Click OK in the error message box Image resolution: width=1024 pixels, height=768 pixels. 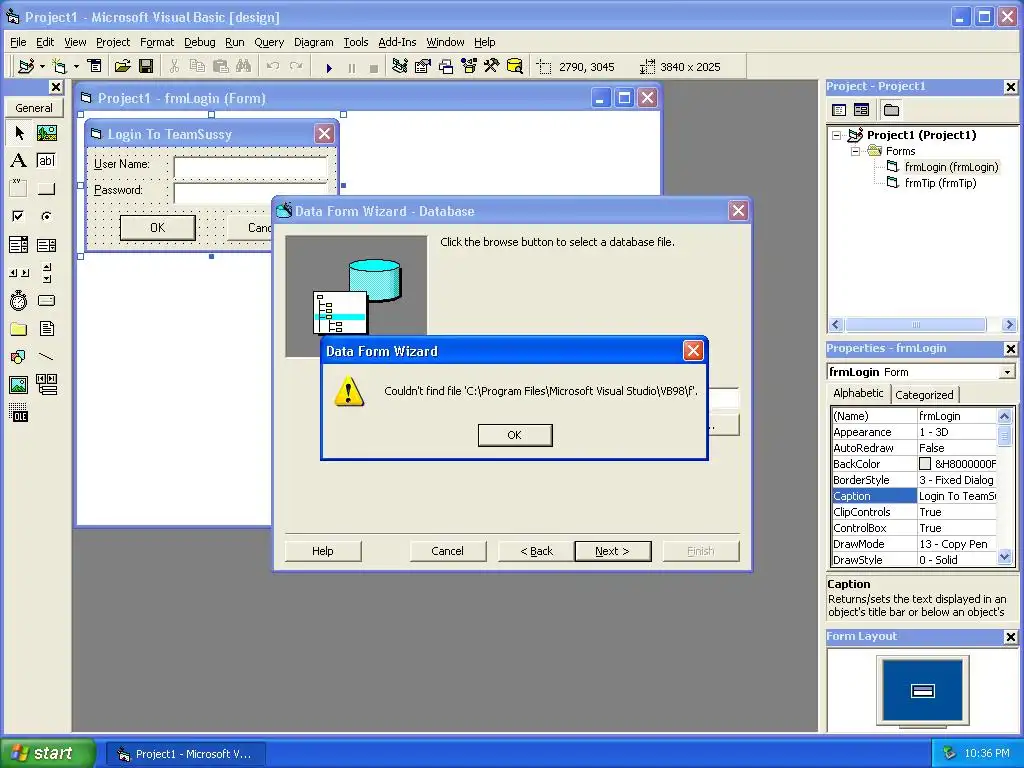coord(515,435)
